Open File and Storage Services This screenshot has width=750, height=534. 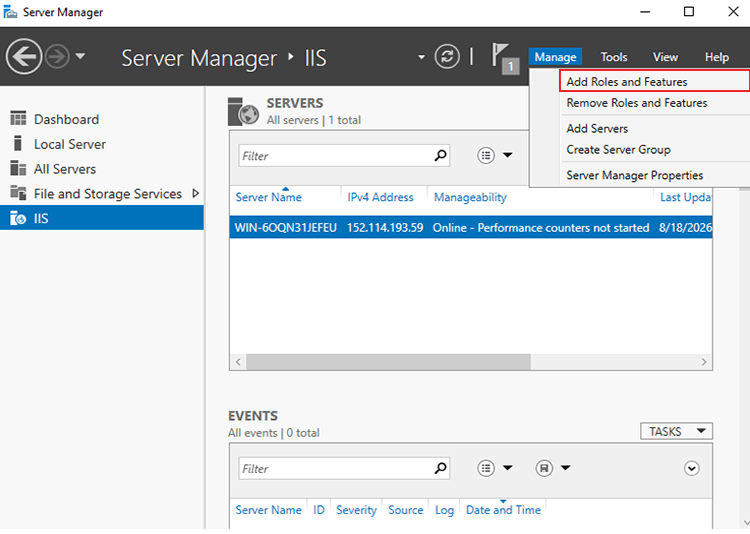tap(108, 194)
